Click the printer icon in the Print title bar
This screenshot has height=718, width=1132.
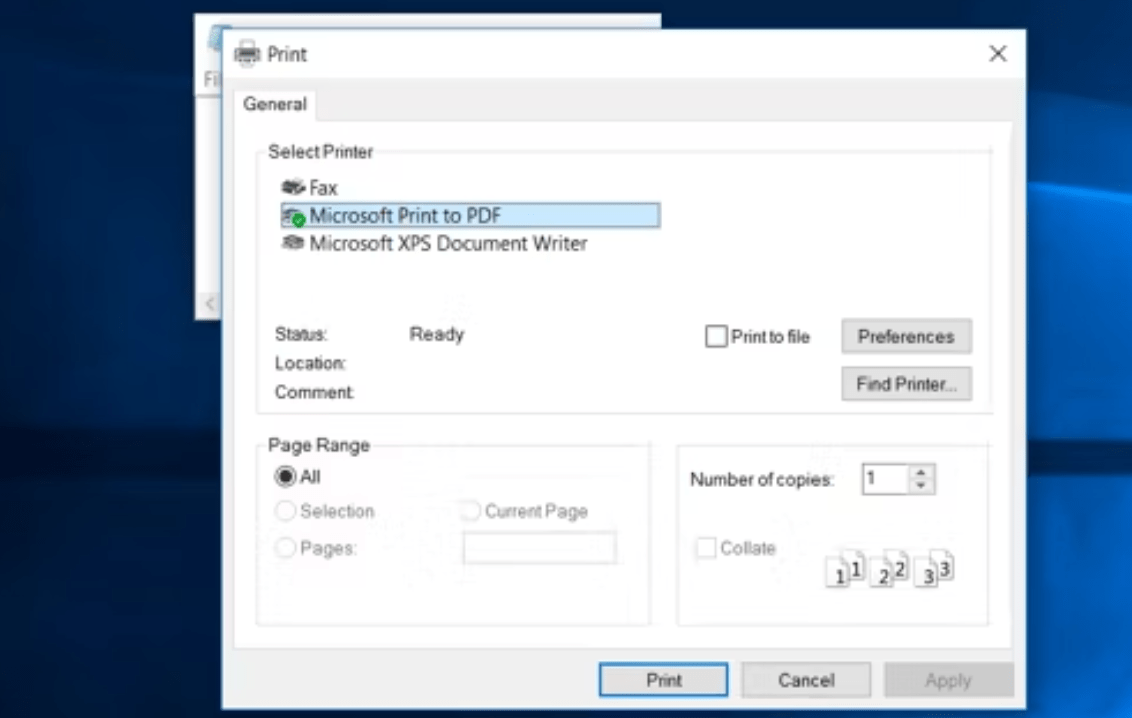tap(247, 54)
